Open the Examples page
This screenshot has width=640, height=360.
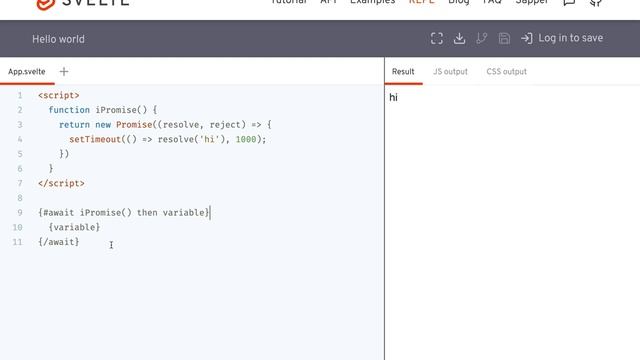pyautogui.click(x=373, y=2)
